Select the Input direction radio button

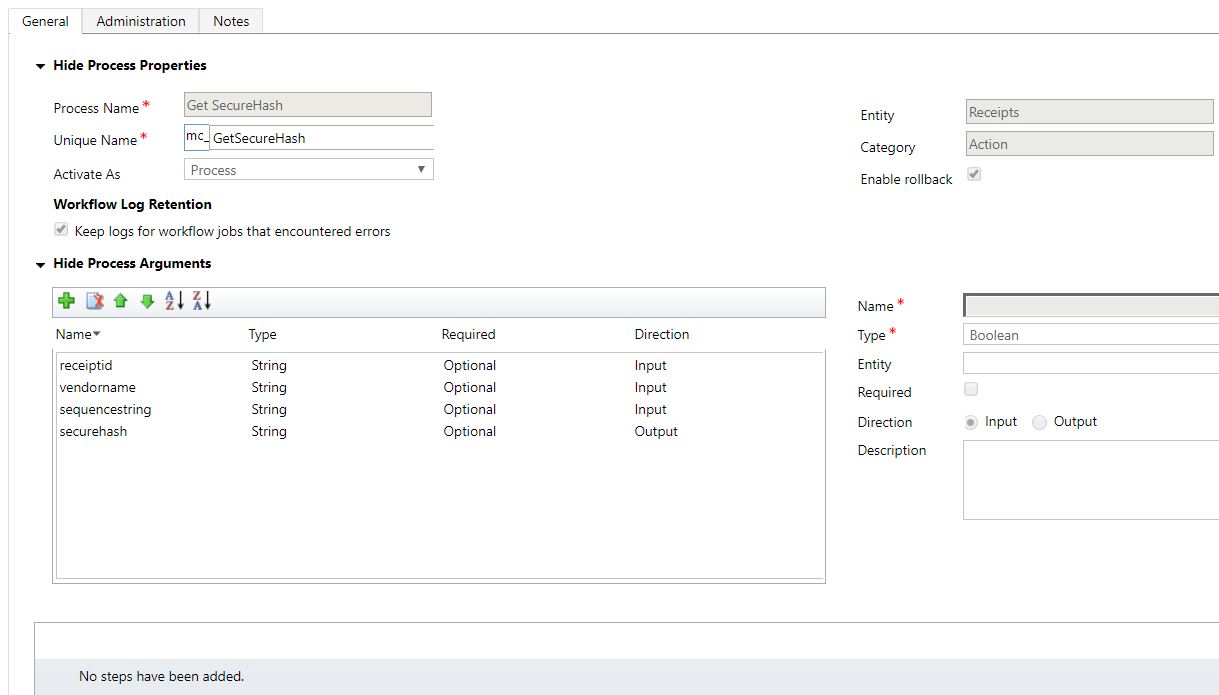[x=971, y=422]
